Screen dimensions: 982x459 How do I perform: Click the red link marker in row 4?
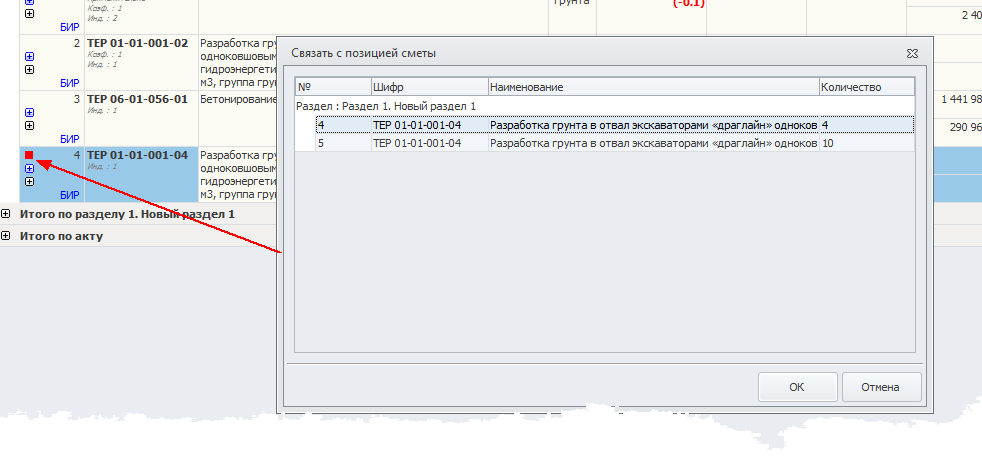click(29, 156)
